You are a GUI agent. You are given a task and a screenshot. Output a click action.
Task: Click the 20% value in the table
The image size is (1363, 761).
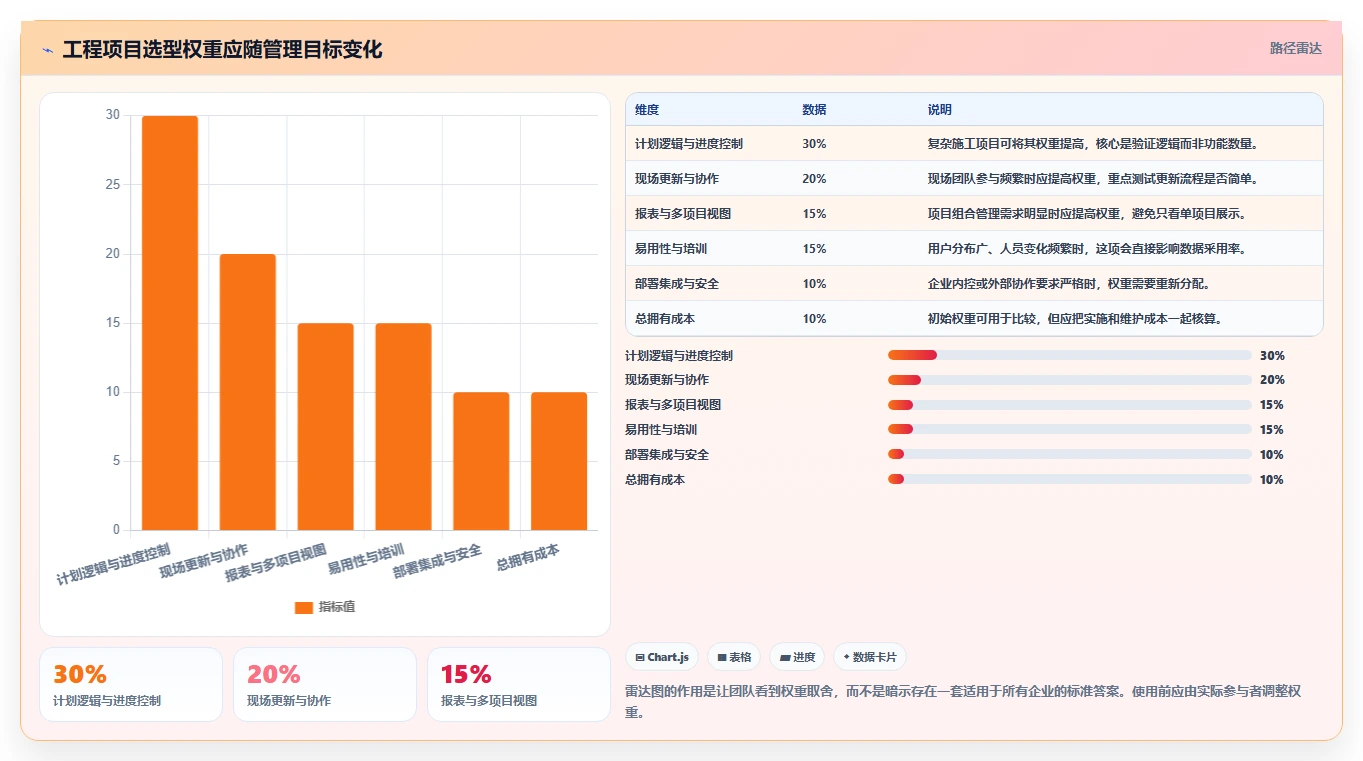click(814, 179)
